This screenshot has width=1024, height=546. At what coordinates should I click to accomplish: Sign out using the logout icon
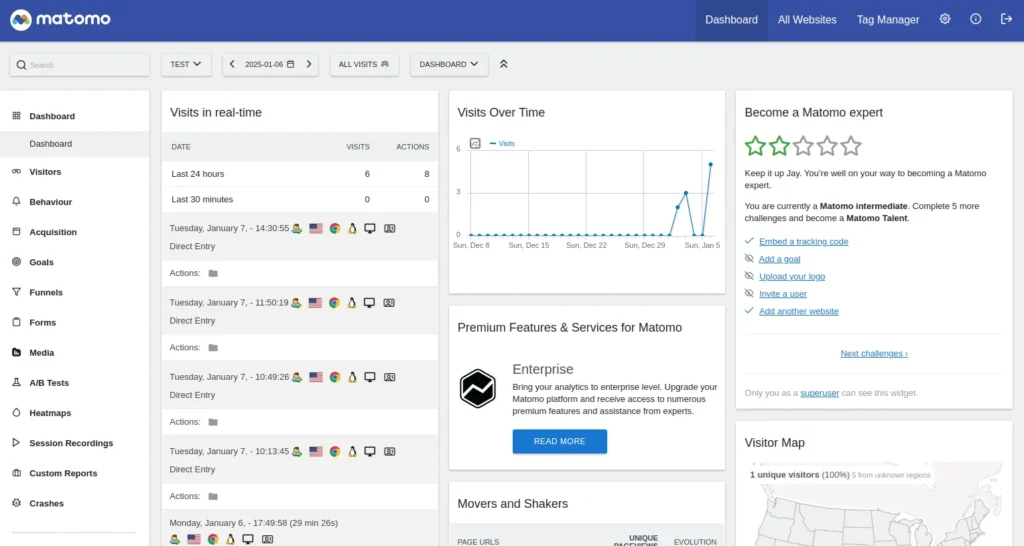pos(1006,19)
